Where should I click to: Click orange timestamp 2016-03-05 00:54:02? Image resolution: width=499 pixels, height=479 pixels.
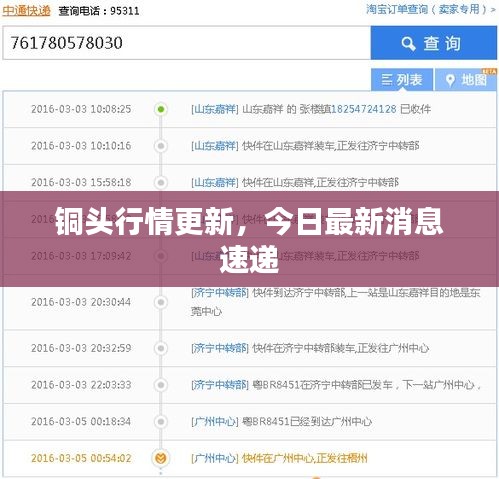[x=81, y=458]
